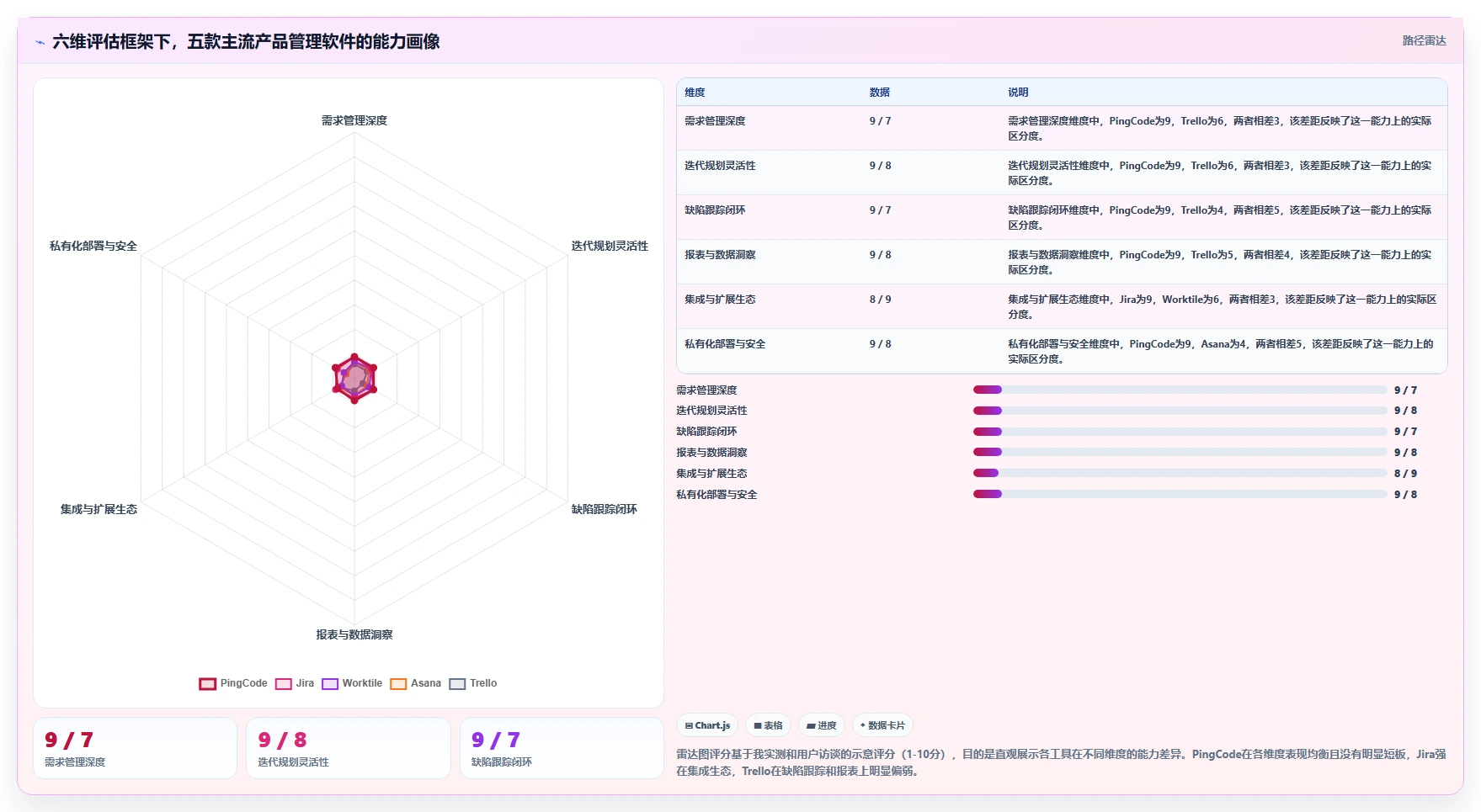The height and width of the screenshot is (812, 1481).
Task: Click radar axis label 私有化部署与安全
Action: coord(93,246)
